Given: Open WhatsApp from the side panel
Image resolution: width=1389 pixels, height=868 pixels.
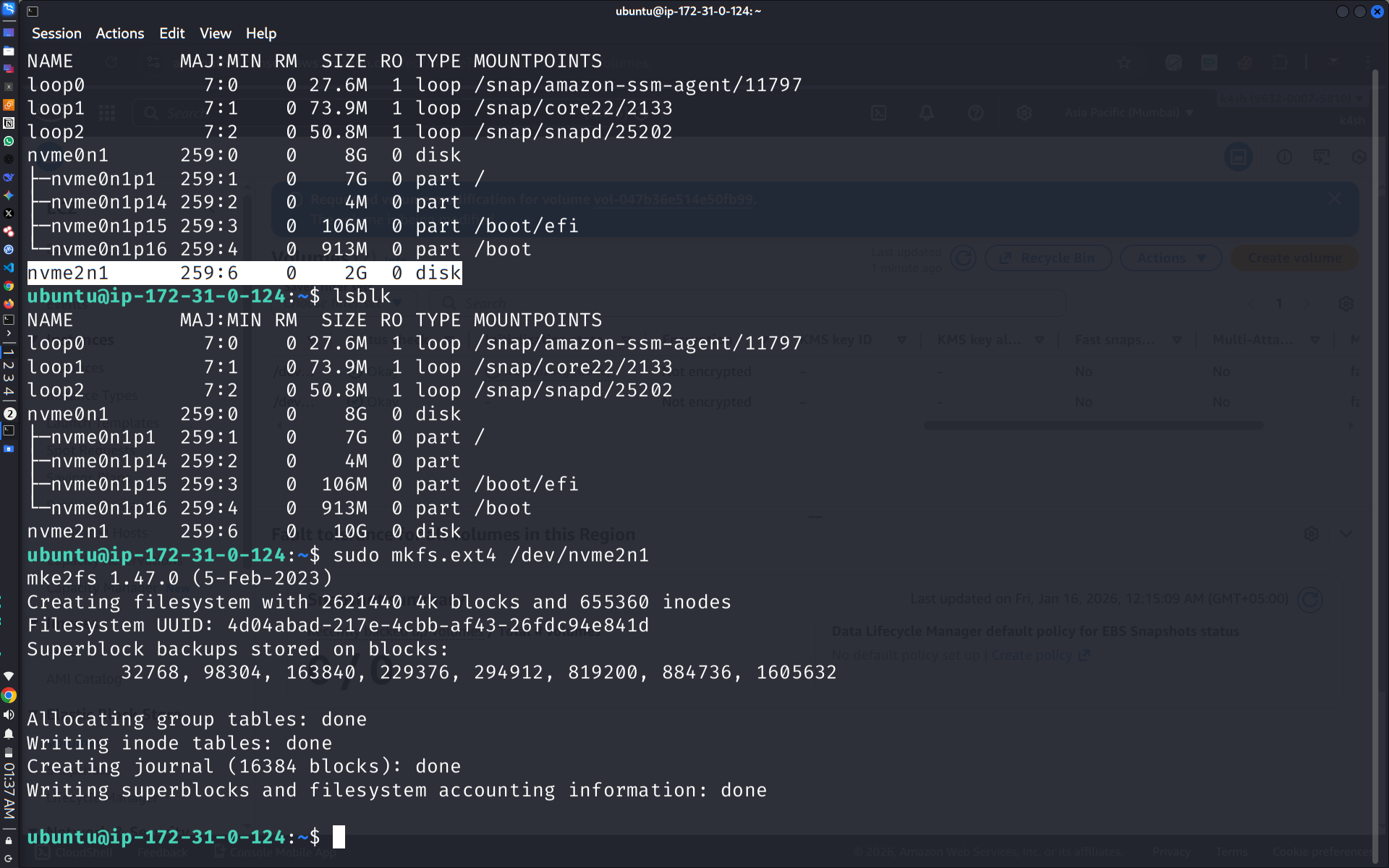Looking at the screenshot, I should coord(9,141).
